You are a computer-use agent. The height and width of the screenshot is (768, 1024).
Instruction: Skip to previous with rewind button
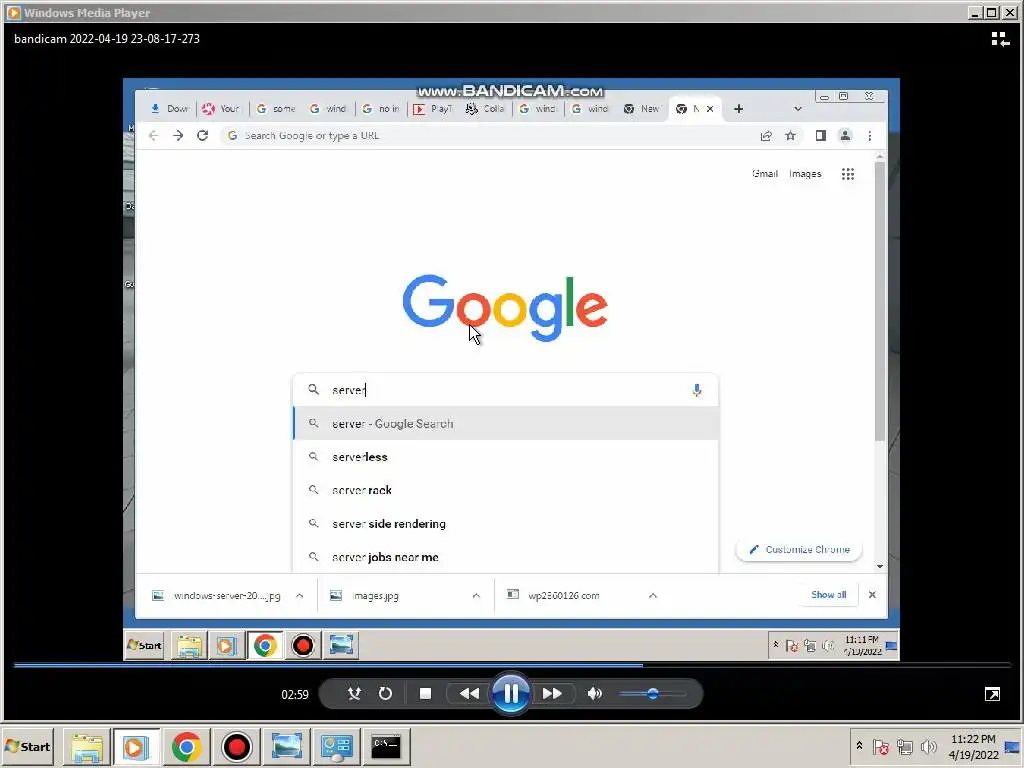[469, 694]
